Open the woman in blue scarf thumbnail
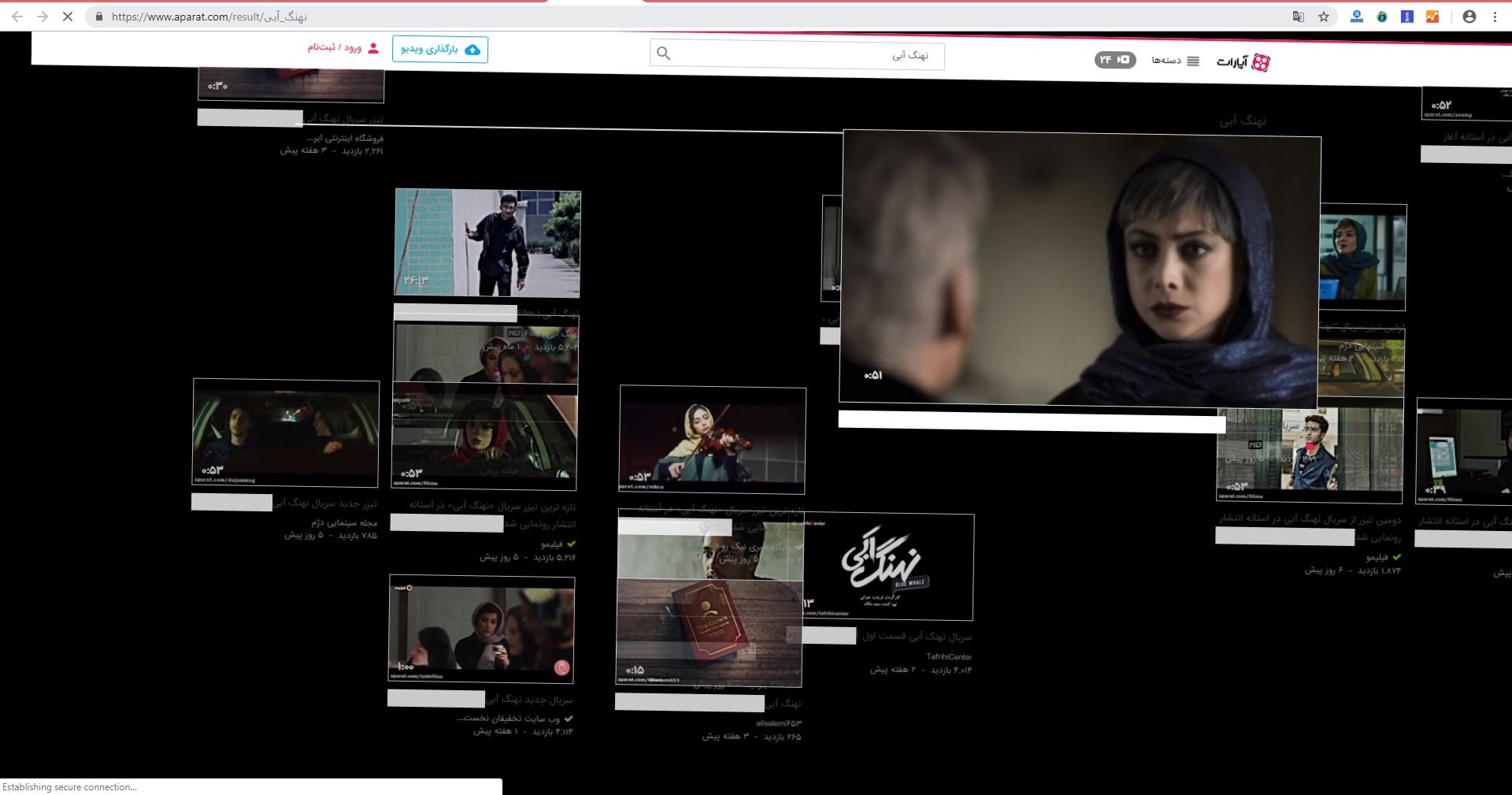This screenshot has width=1512, height=795. [x=1363, y=257]
